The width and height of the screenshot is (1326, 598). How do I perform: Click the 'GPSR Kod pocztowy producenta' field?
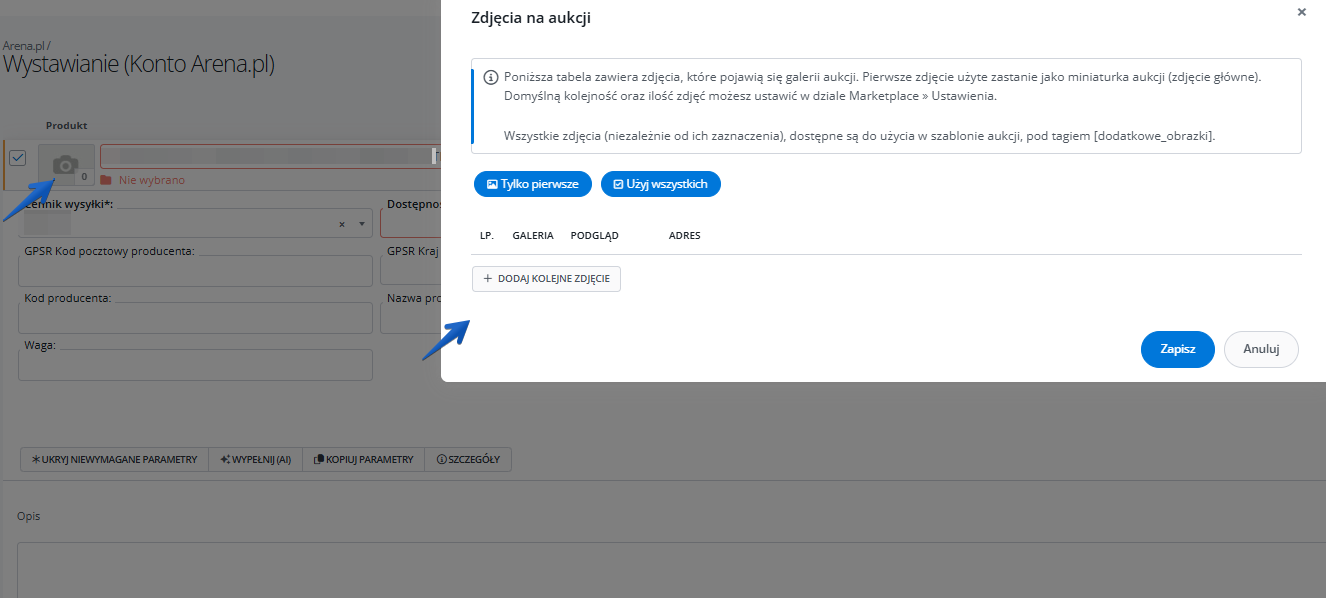[195, 271]
